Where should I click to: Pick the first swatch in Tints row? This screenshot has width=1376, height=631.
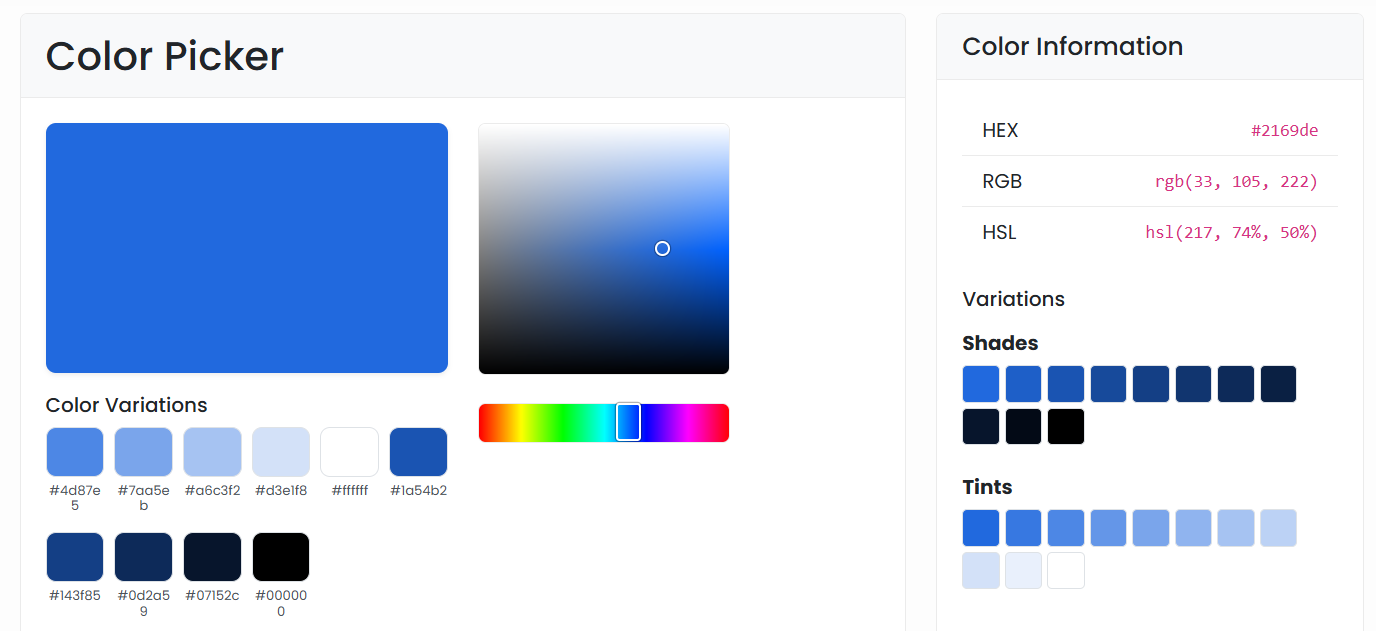point(981,528)
